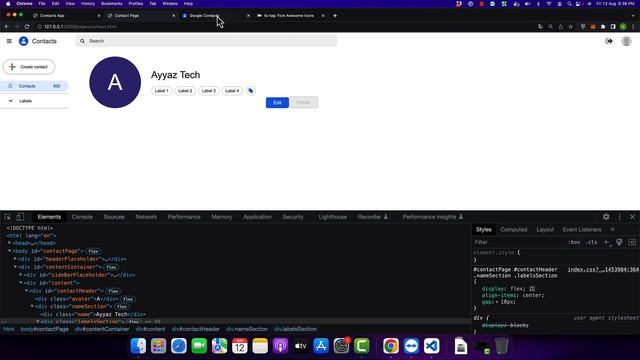Toggle the flex badge on avatar div
640x360 pixels.
coord(128,299)
